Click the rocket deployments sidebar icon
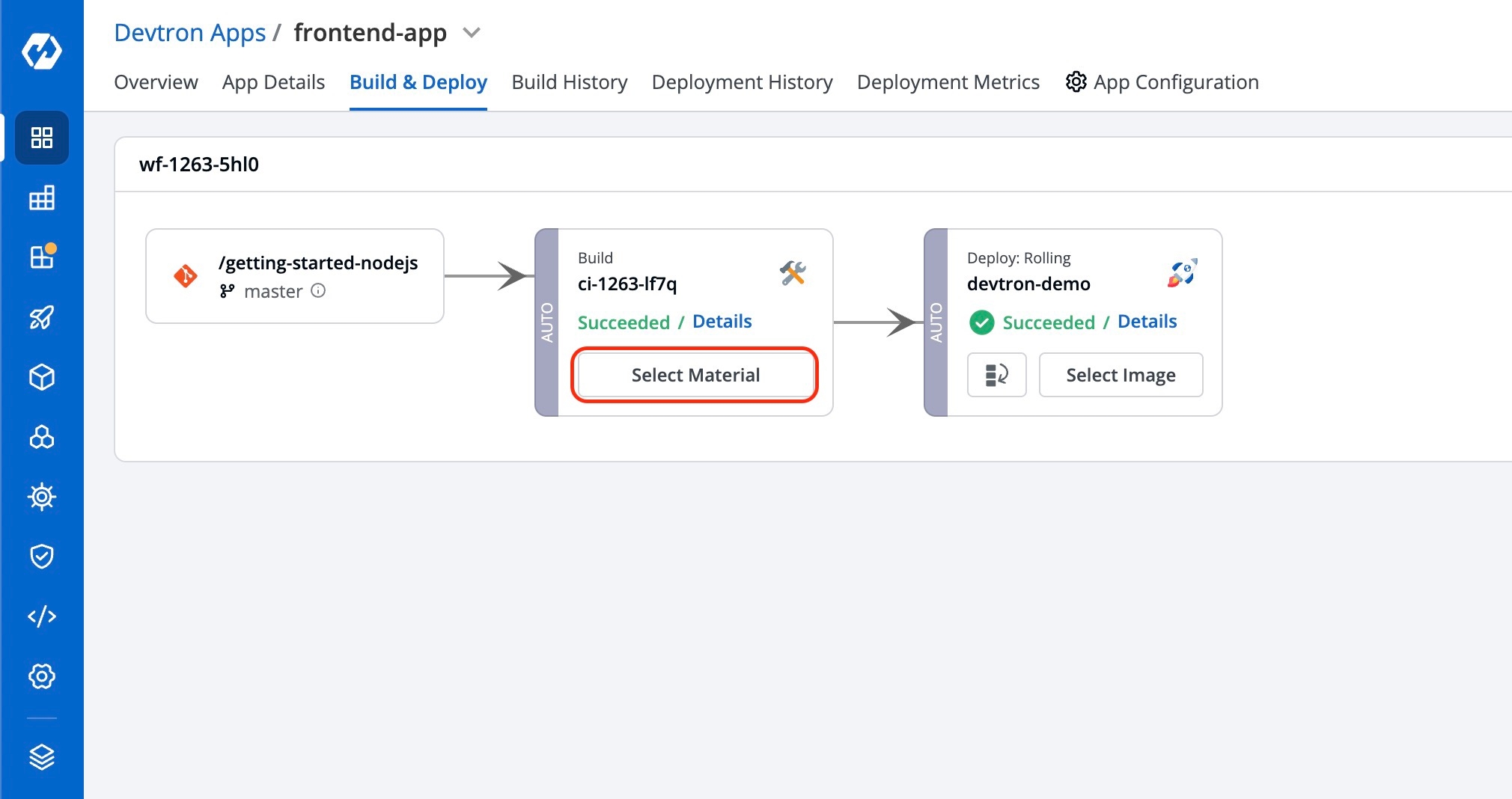 (42, 317)
